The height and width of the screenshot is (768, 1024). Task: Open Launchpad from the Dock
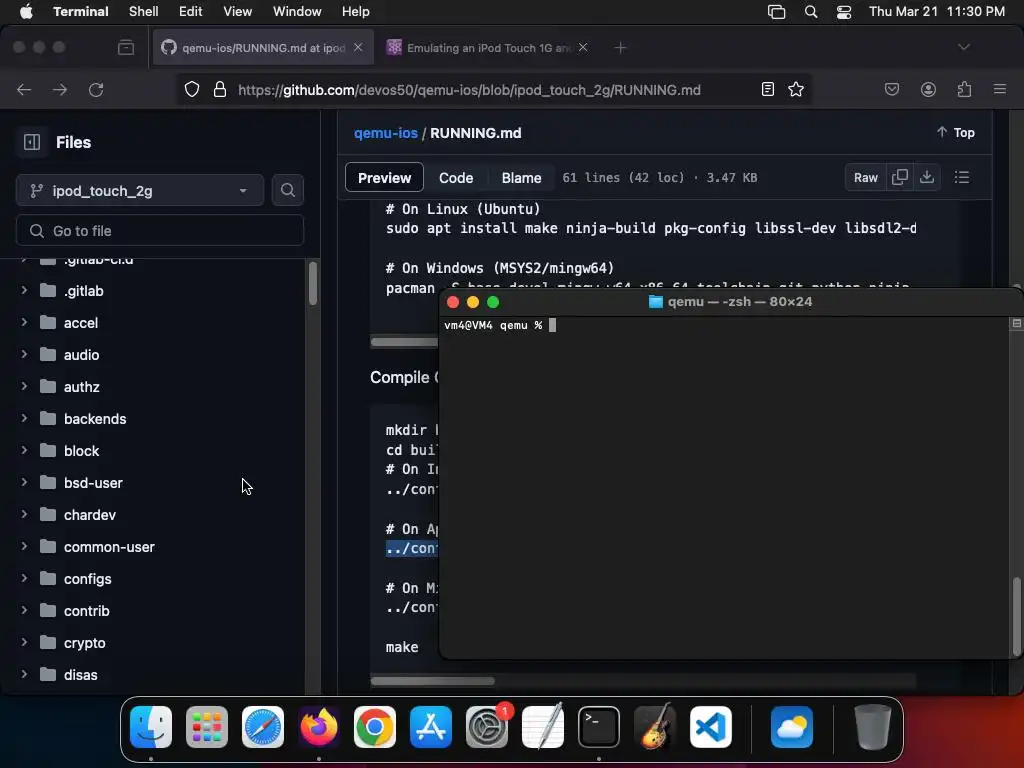point(207,727)
